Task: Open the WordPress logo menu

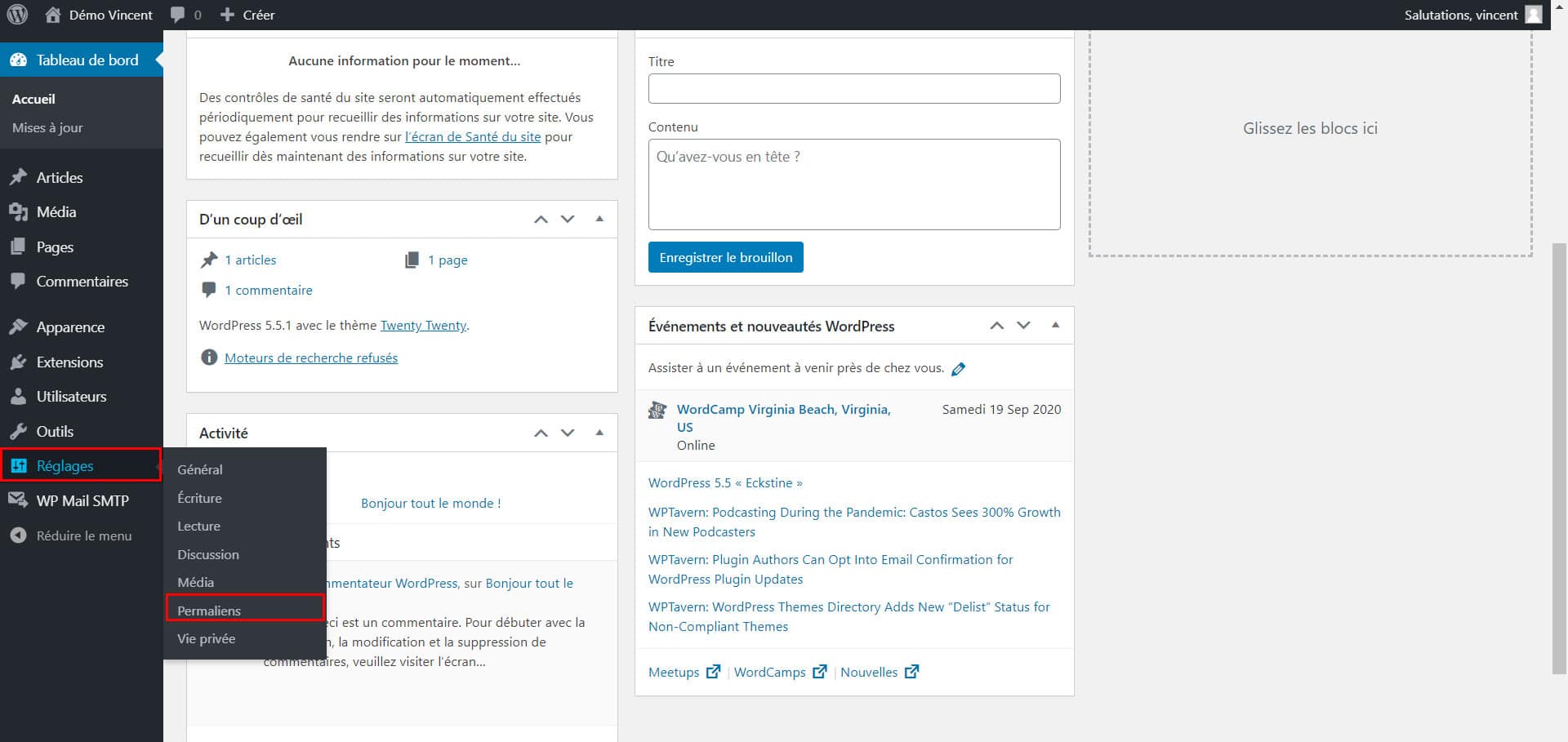Action: point(17,15)
